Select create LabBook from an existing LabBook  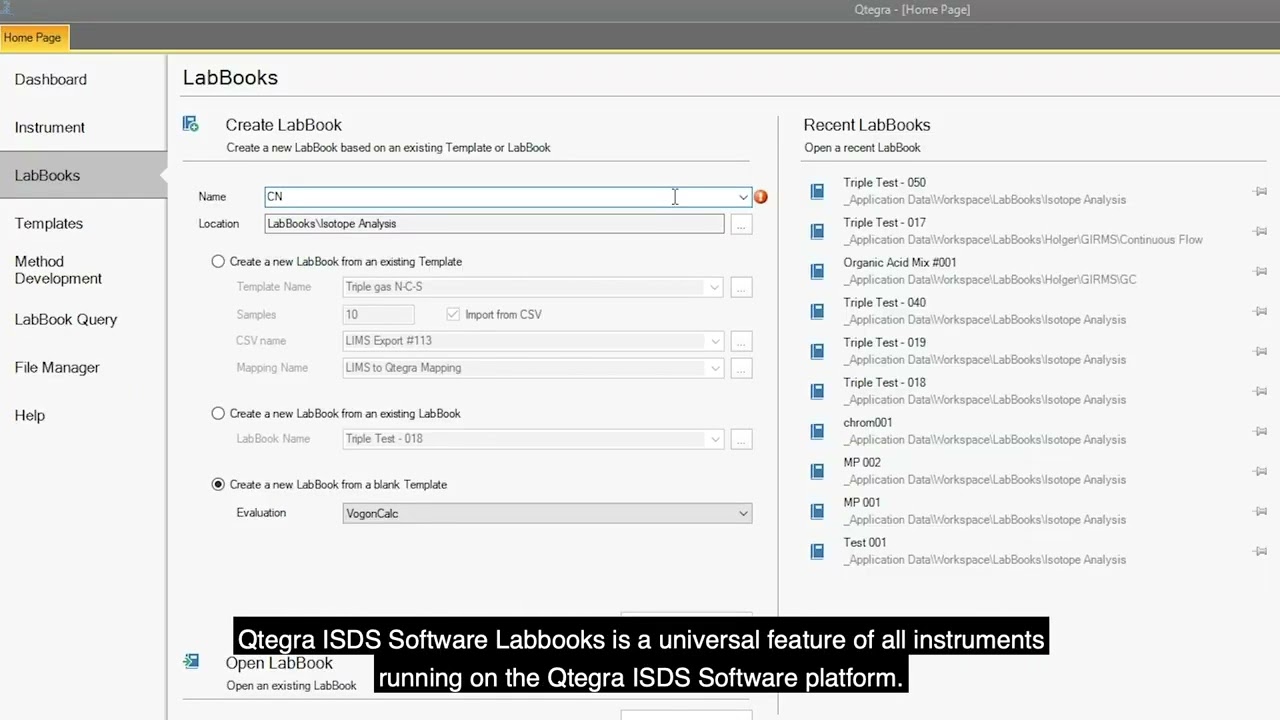pos(218,413)
